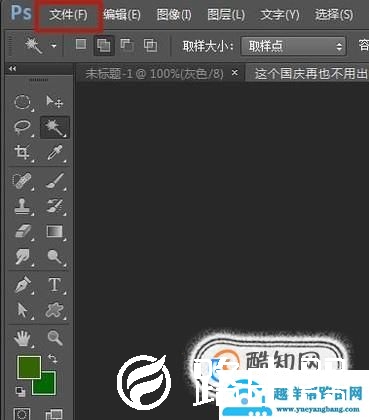Select the Move tool
The image size is (369, 420).
point(54,101)
